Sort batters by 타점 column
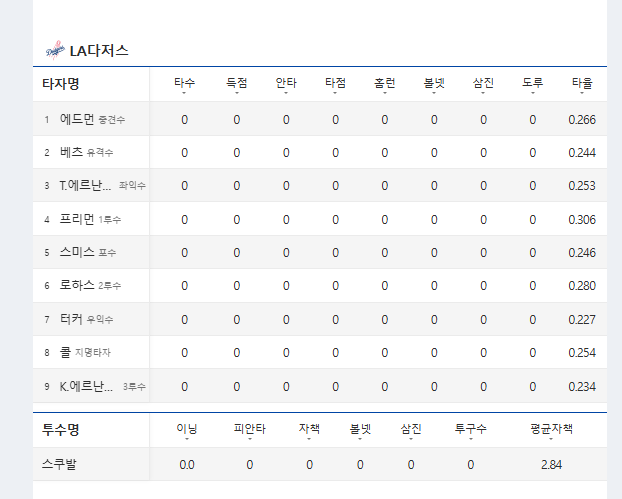The height and width of the screenshot is (499, 622). pos(335,84)
